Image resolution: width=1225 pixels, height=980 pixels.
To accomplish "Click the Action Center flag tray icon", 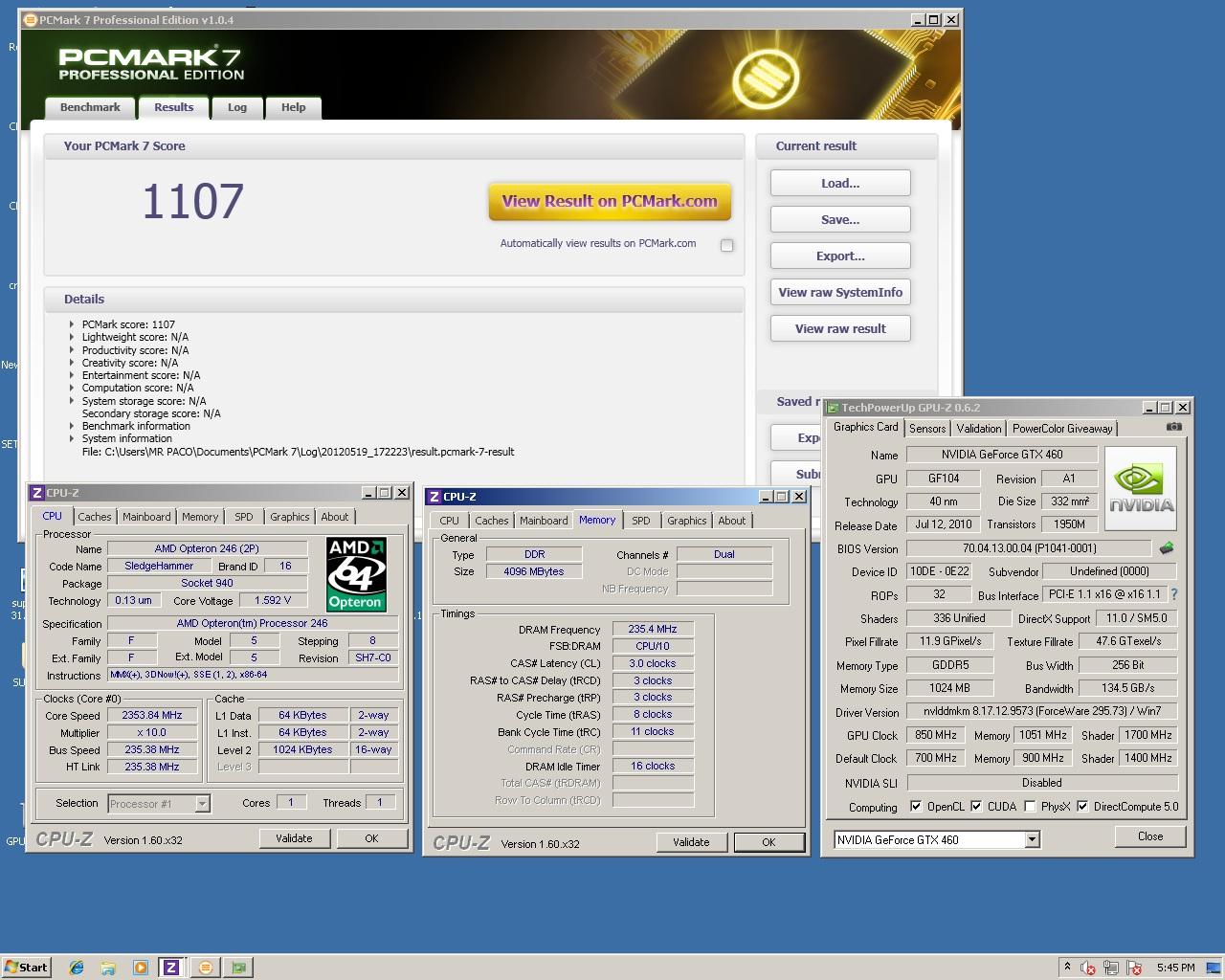I will coord(1134,968).
